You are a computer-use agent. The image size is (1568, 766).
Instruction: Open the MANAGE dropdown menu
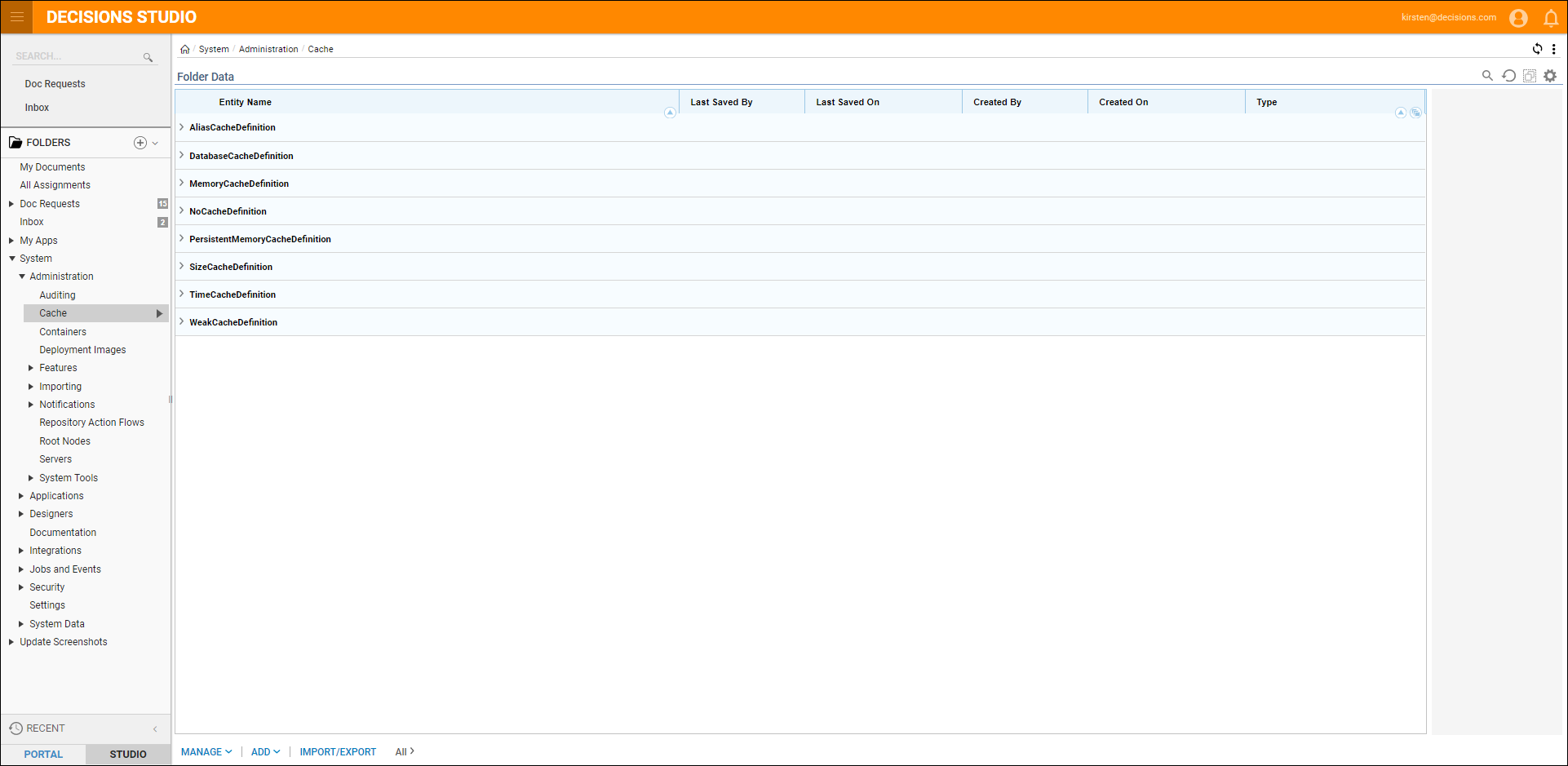(x=206, y=752)
